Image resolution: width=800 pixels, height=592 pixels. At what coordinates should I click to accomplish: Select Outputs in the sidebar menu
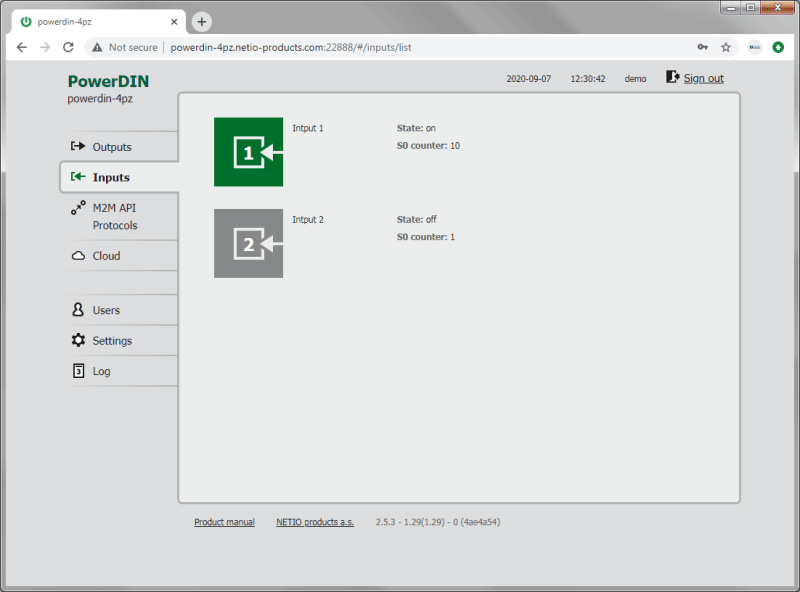click(113, 146)
